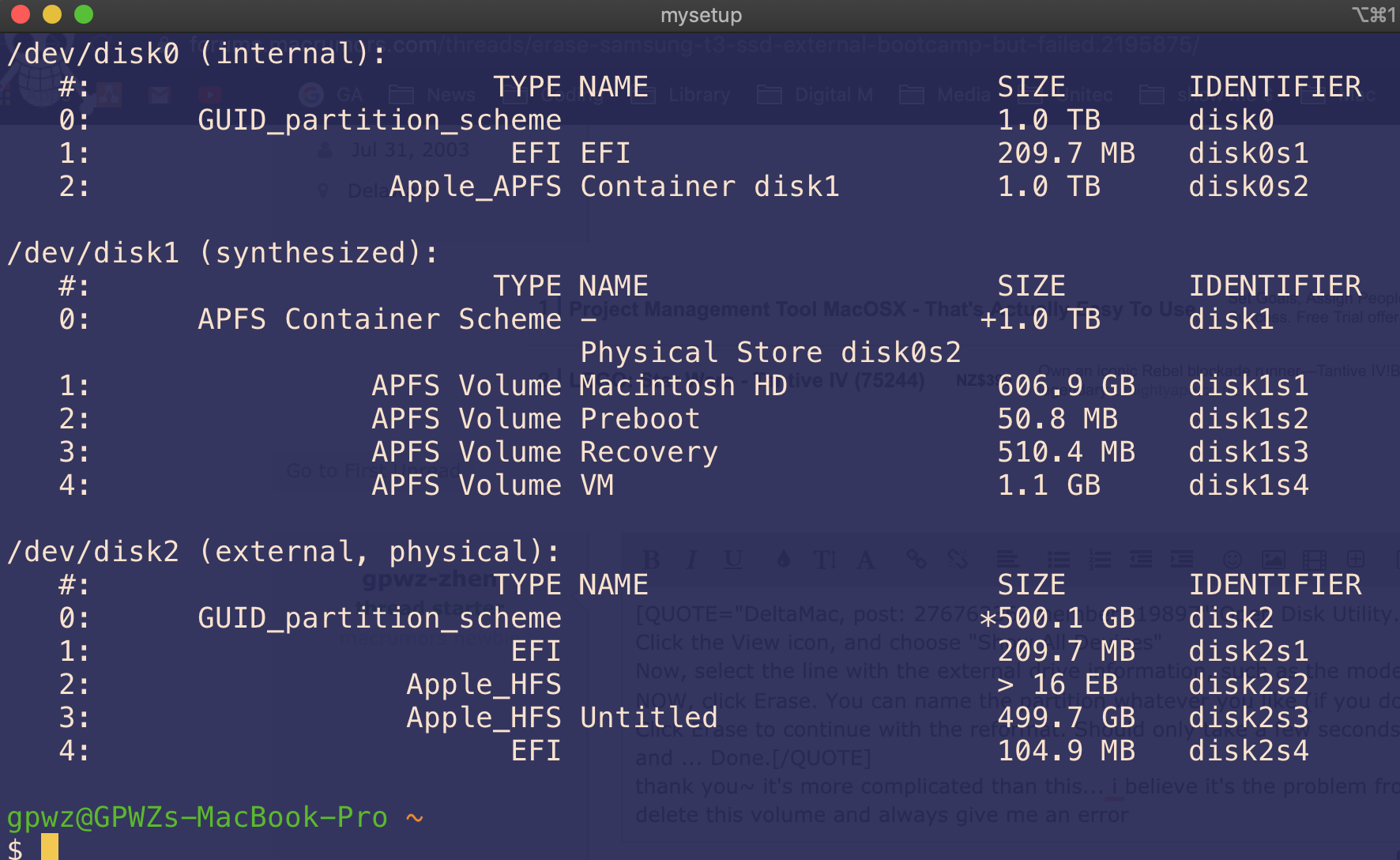This screenshot has width=1400, height=860.
Task: Click the 104.9 MB size value
Action: (x=1067, y=751)
